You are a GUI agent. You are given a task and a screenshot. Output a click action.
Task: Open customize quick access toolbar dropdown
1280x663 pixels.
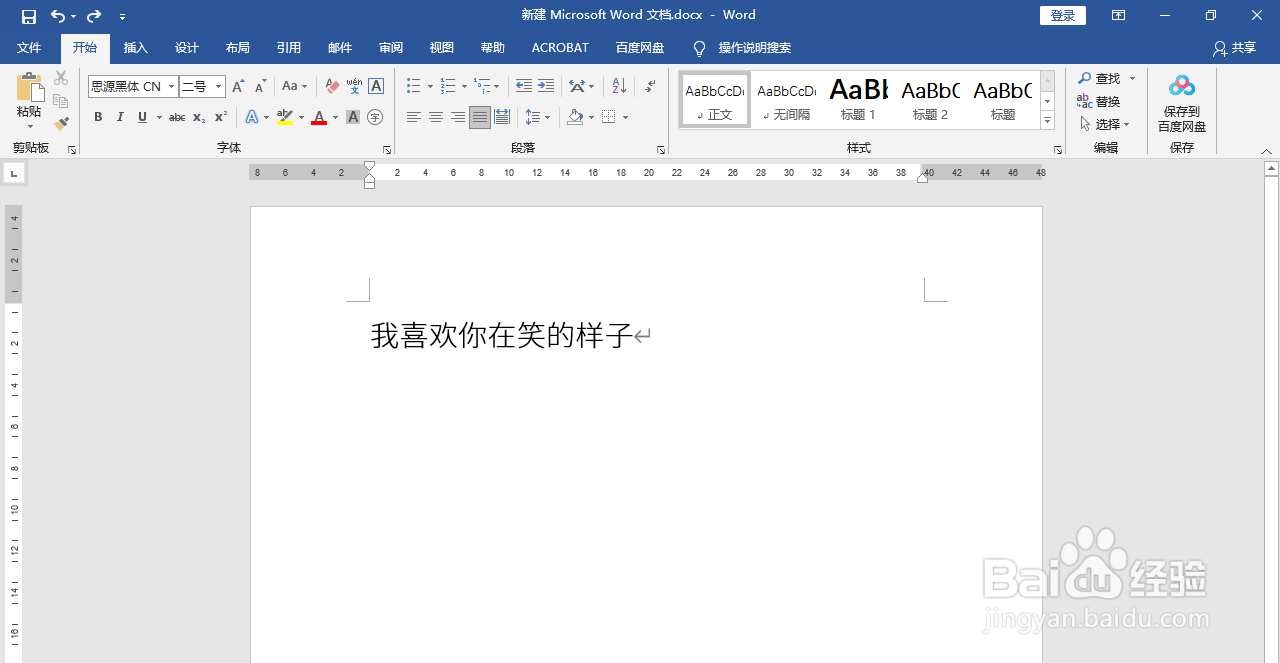pyautogui.click(x=122, y=16)
